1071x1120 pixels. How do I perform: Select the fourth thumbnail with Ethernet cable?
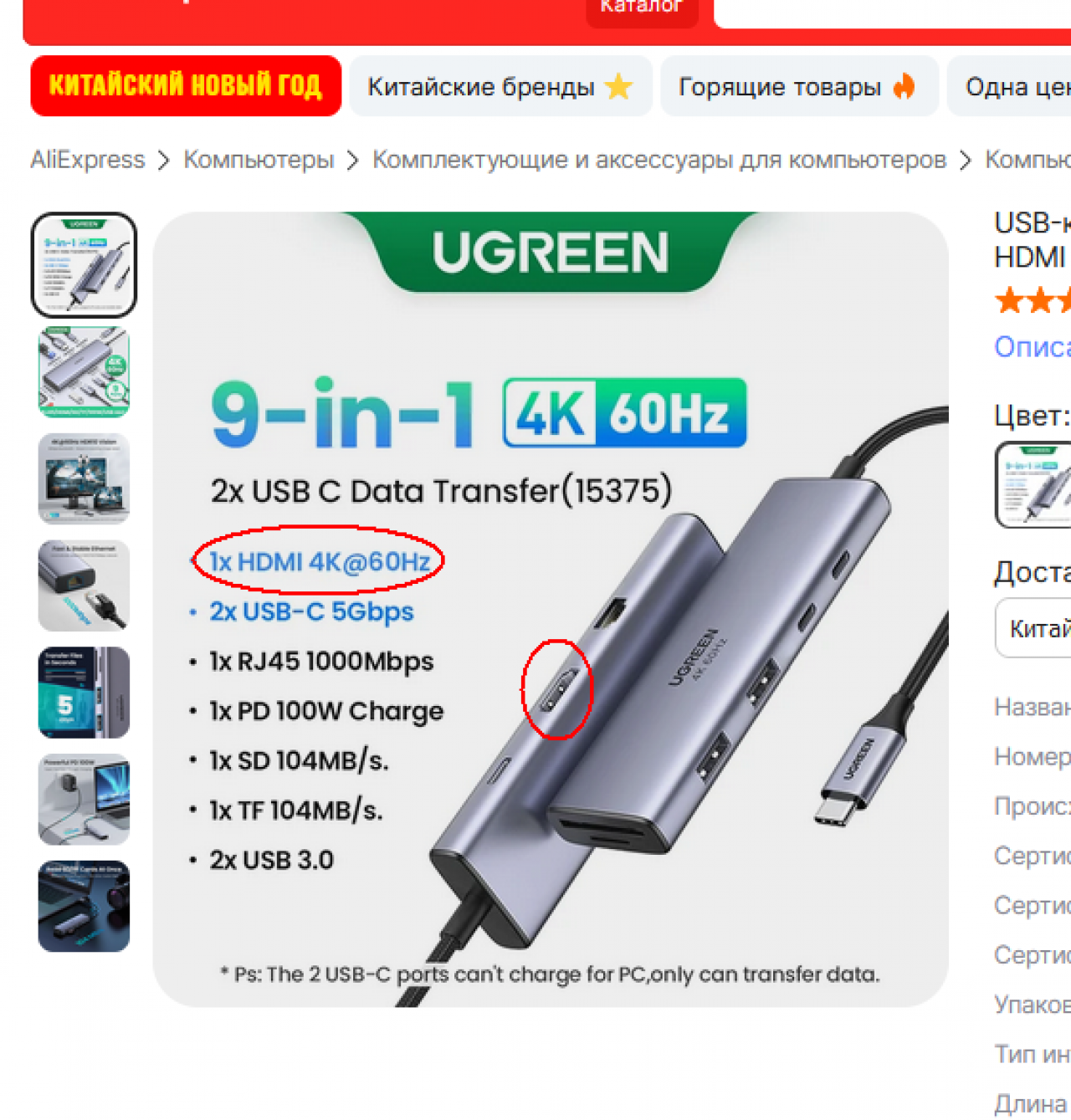tap(84, 586)
